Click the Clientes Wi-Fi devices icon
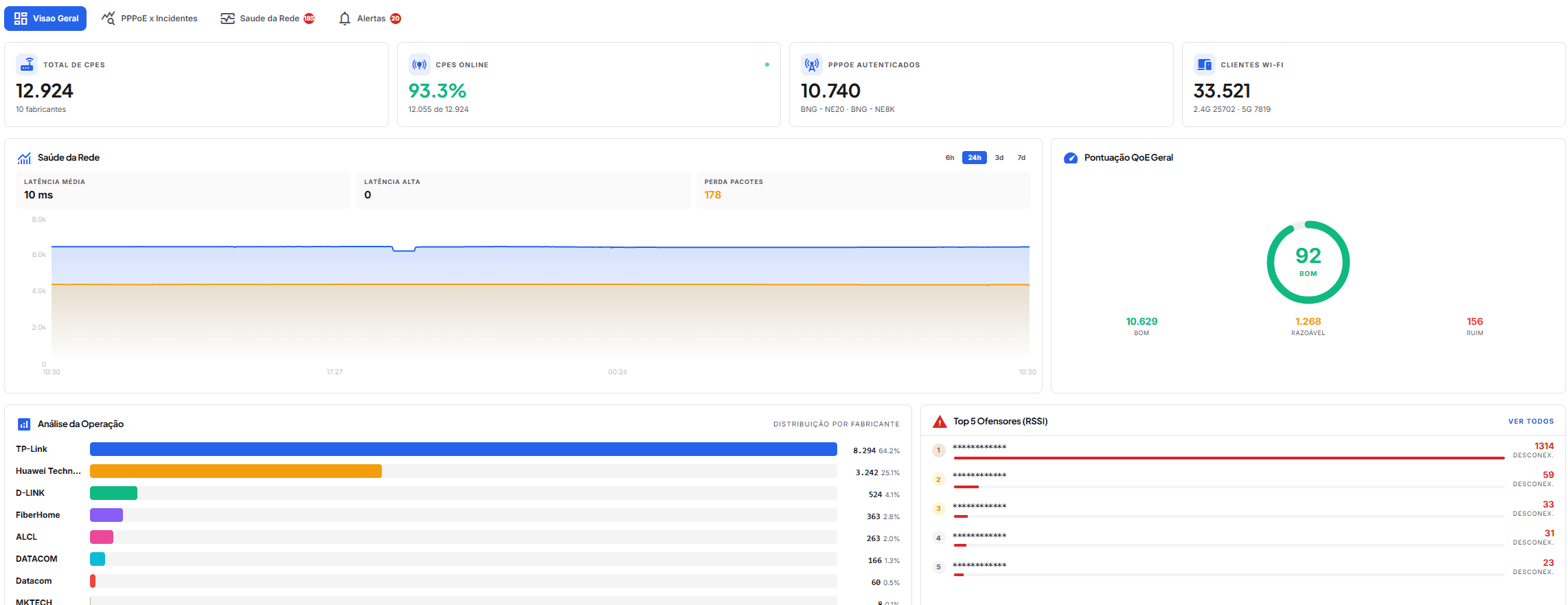 tap(1205, 65)
